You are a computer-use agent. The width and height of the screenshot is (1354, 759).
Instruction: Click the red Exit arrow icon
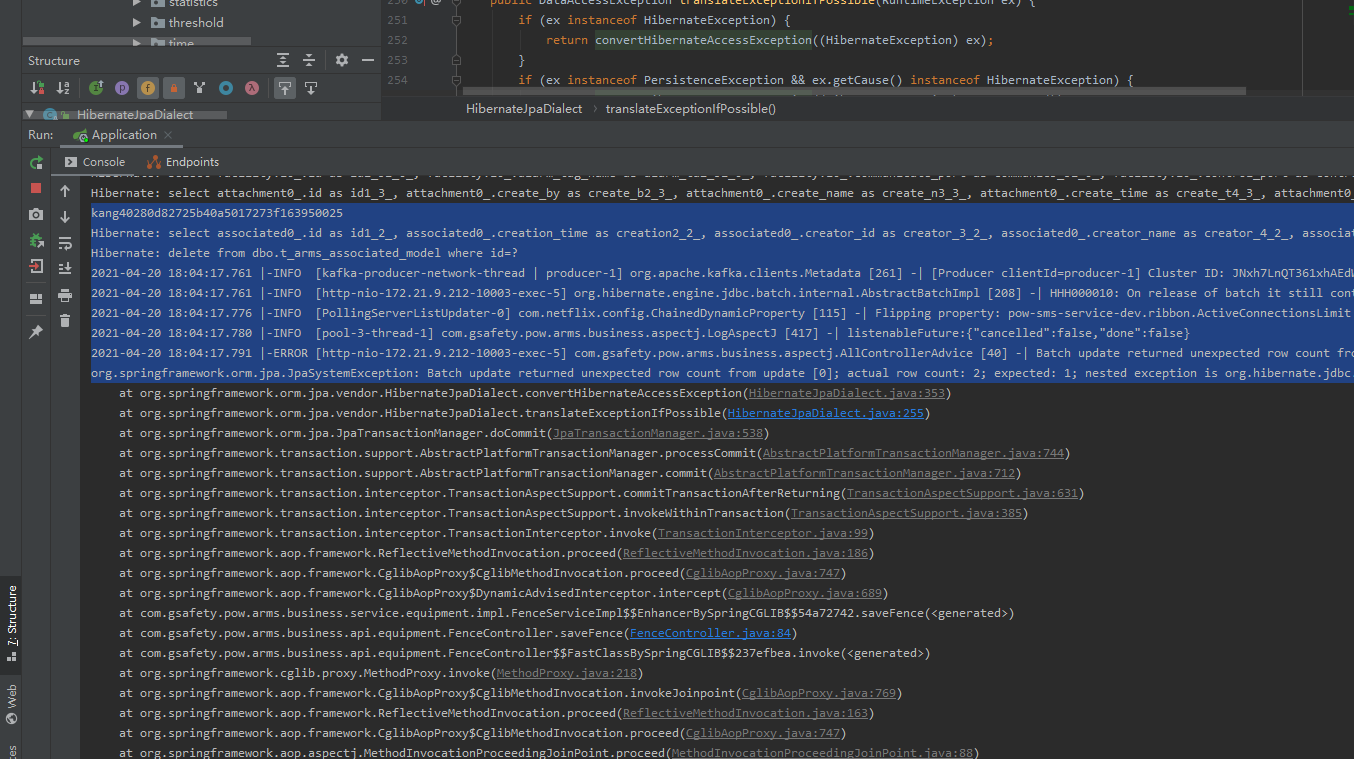[x=36, y=266]
